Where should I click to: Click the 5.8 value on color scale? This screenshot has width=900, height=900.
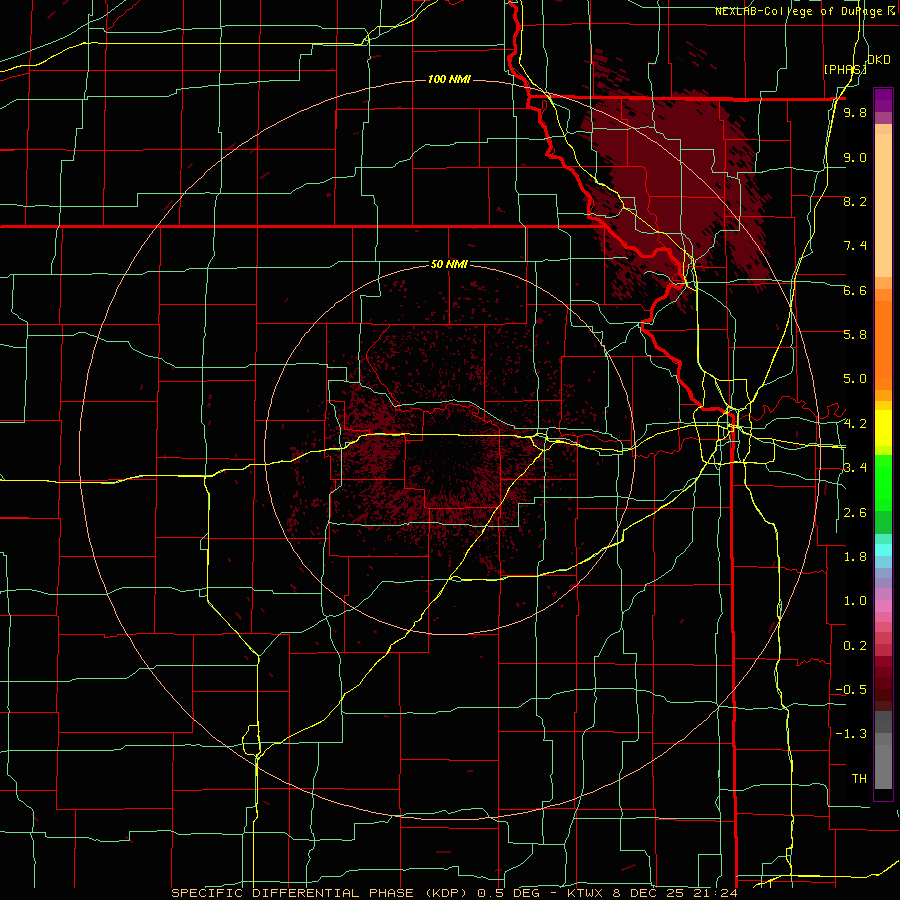[855, 335]
